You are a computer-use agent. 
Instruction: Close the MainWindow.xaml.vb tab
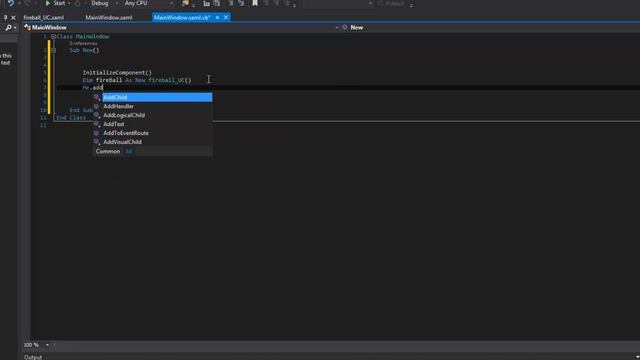[x=226, y=18]
